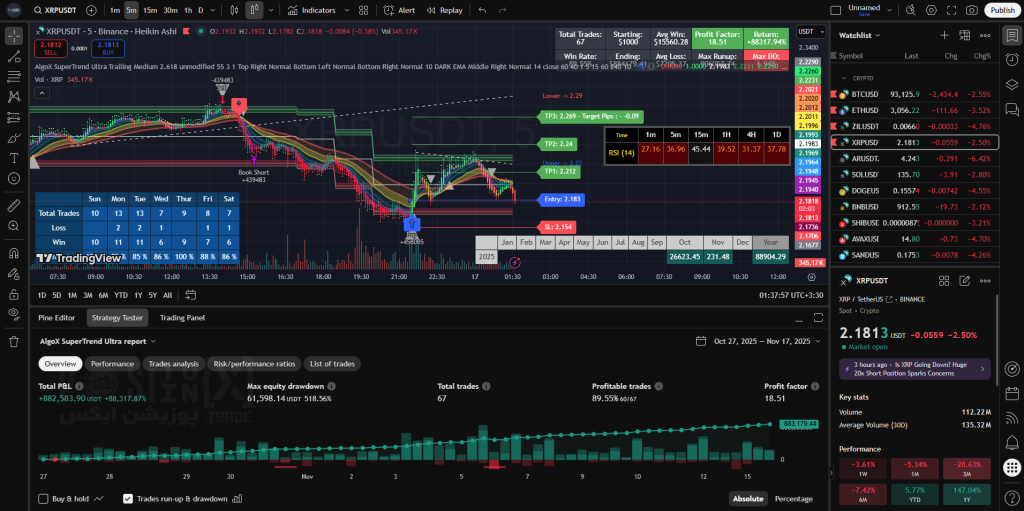Image resolution: width=1024 pixels, height=511 pixels.
Task: Toggle stay-in-drawing-mode pencil lock icon
Action: pos(14,273)
